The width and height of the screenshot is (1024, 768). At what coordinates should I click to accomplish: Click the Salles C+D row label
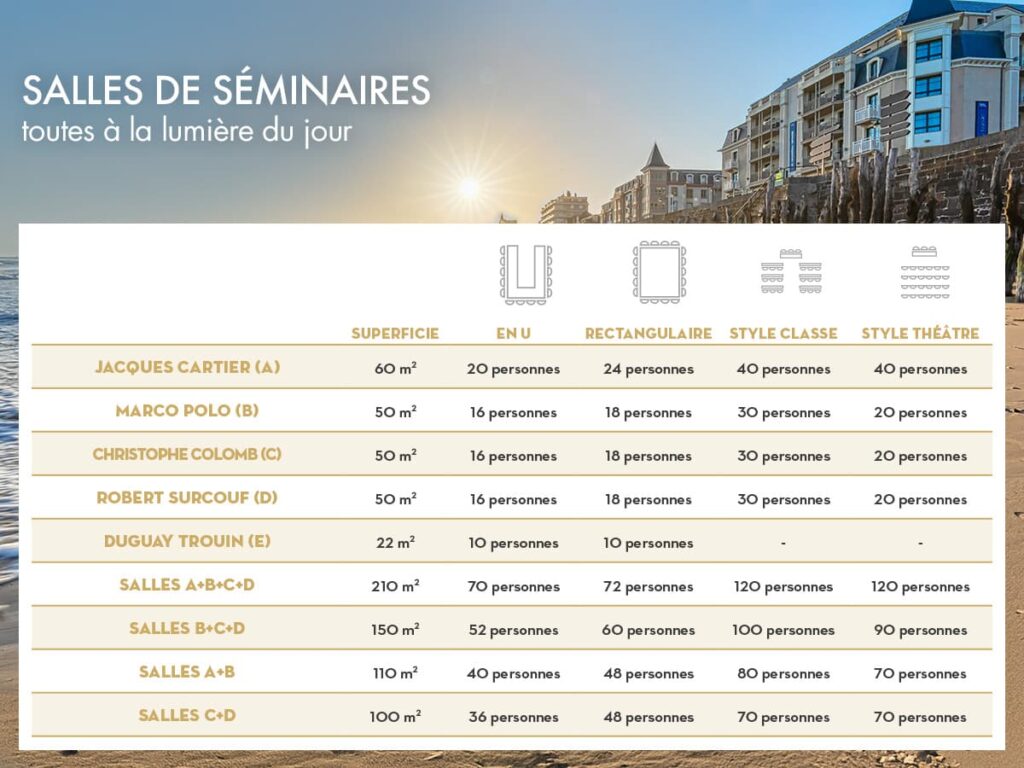click(187, 716)
